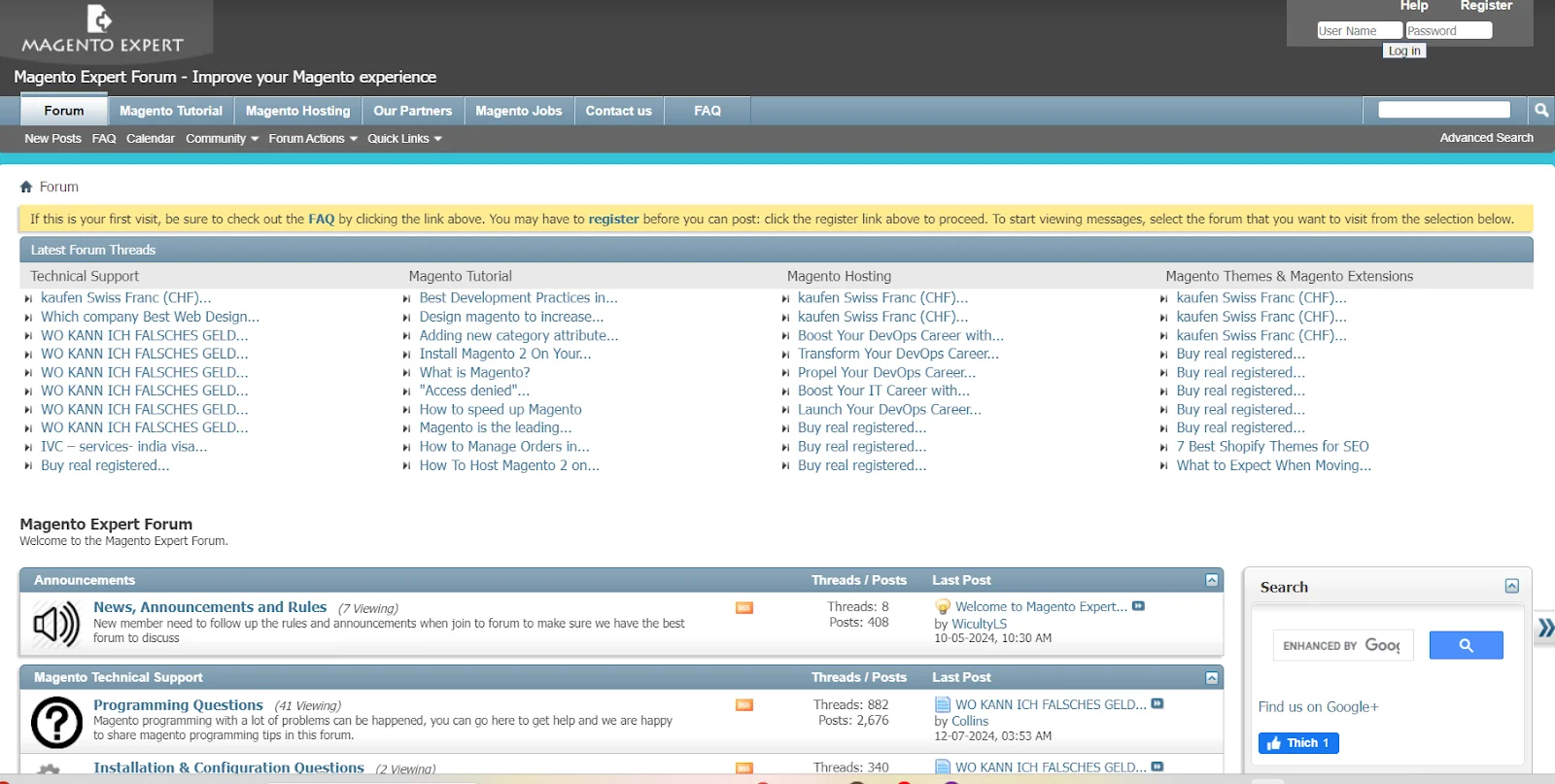Click the home icon beside Forum breadcrumb
Screen dimensions: 1555x784
tap(26, 187)
